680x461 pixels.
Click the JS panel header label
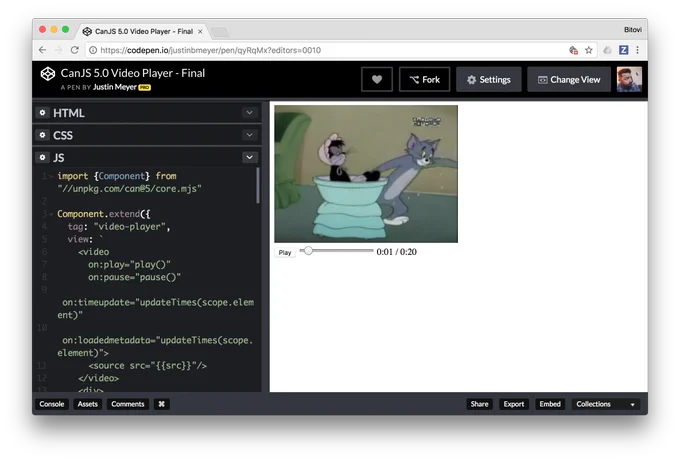[x=59, y=157]
